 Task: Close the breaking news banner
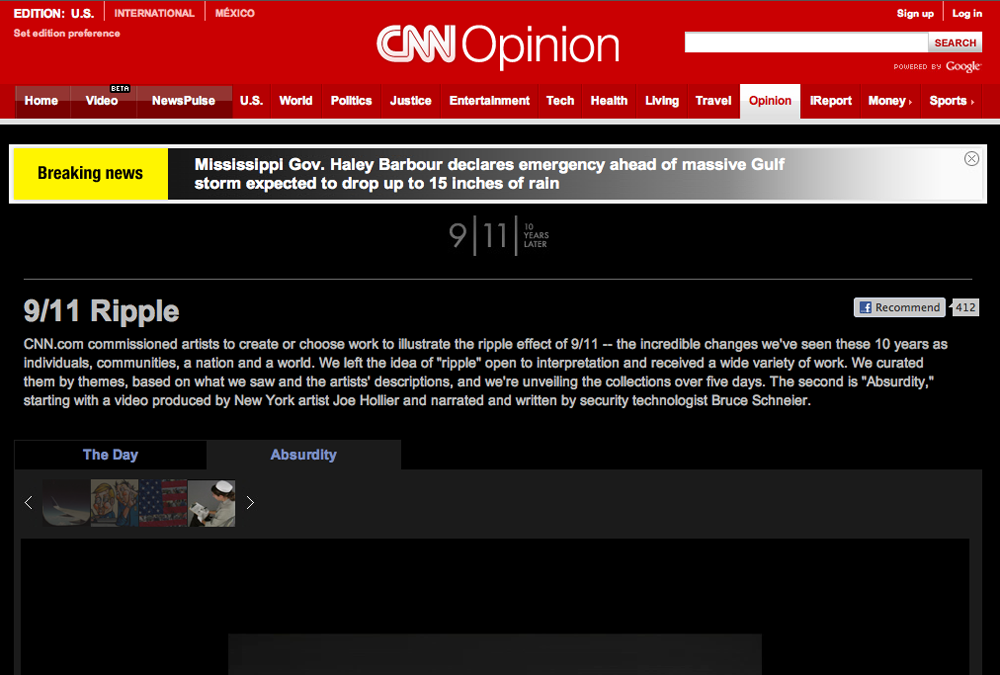(x=971, y=159)
